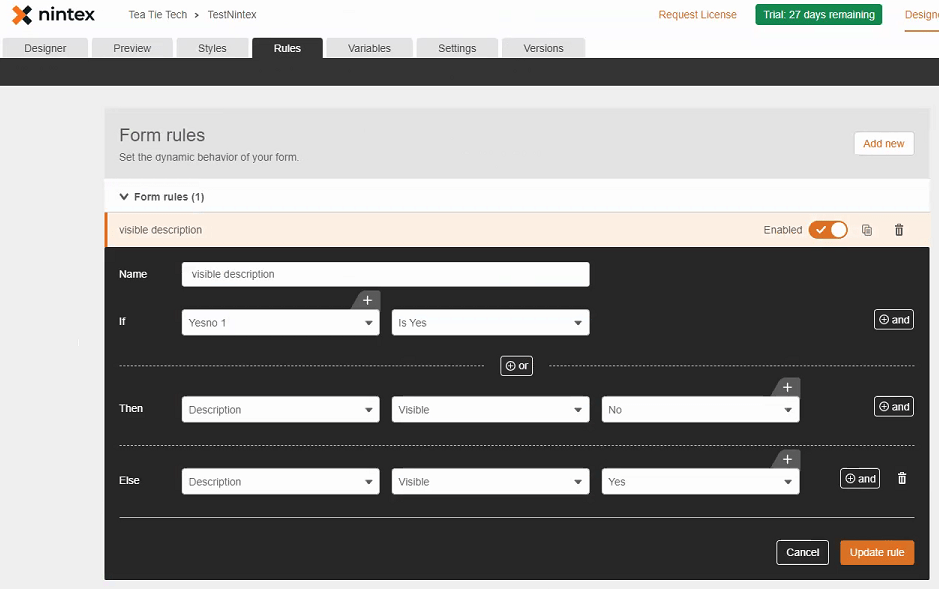Duplicate the visible description rule
Screen dimensions: 939x589
[x=867, y=230]
